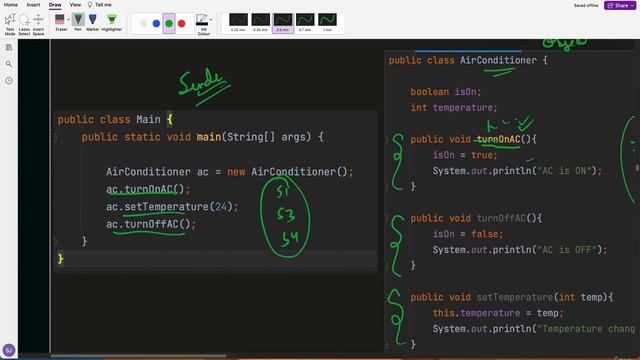The width and height of the screenshot is (640, 360).
Task: Select the 0.35 mm pen thickness
Action: (x=260, y=23)
